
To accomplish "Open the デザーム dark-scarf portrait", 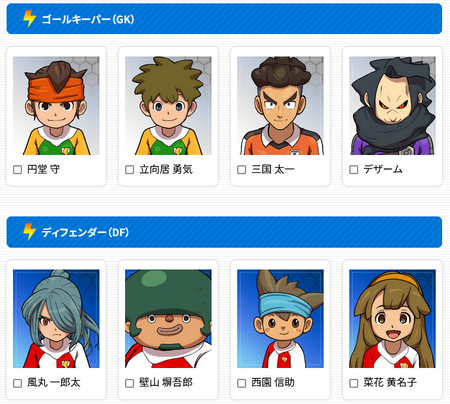I will (x=392, y=106).
